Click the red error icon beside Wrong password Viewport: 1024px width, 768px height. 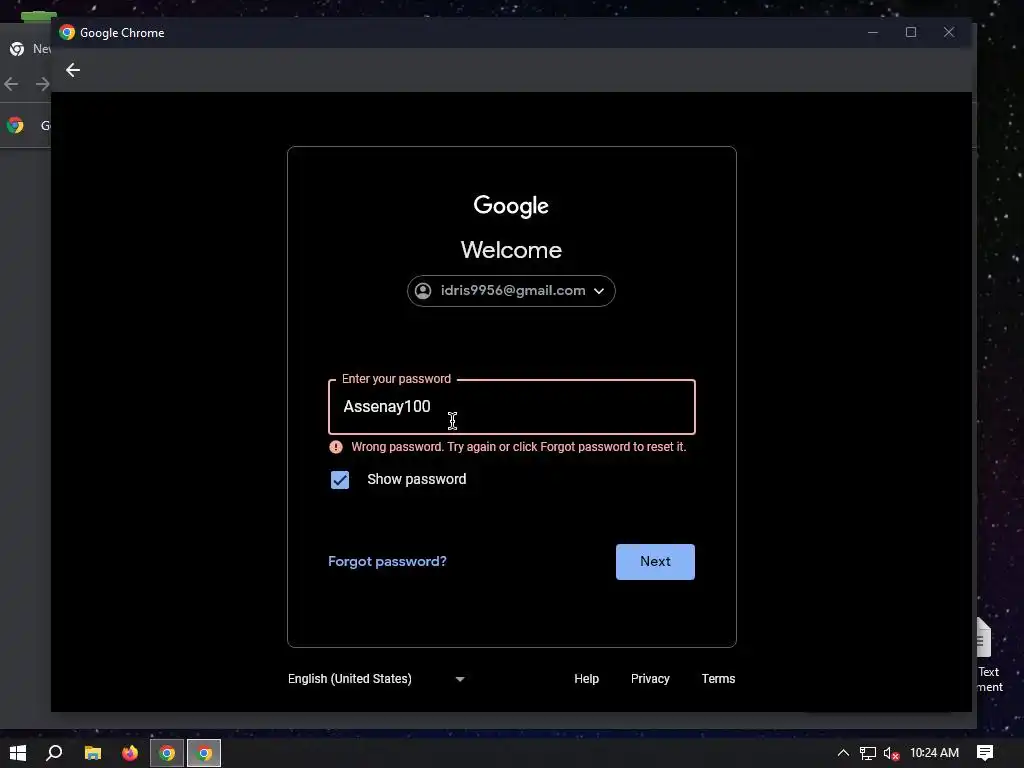coord(336,447)
